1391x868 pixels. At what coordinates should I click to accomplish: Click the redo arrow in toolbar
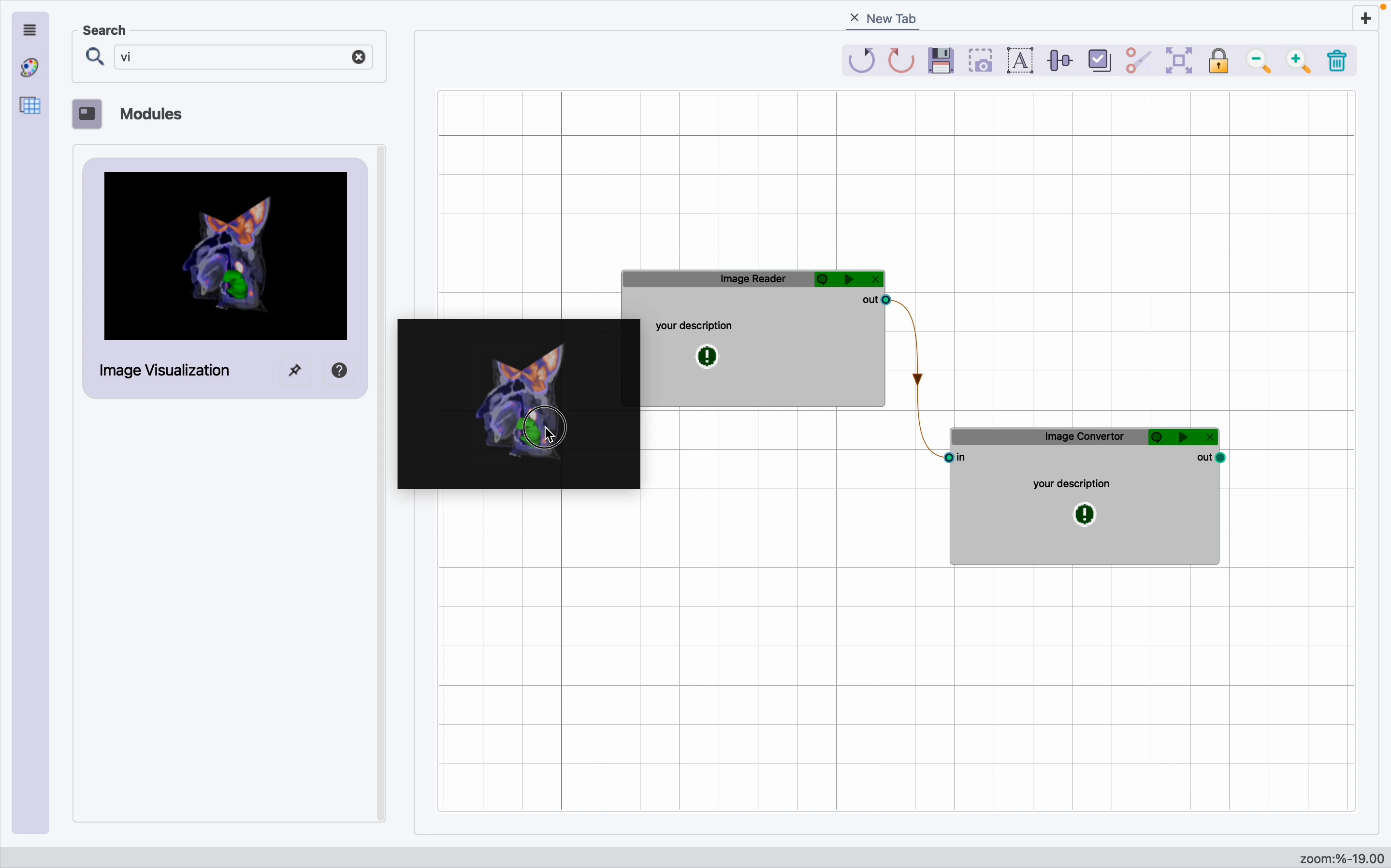point(901,60)
